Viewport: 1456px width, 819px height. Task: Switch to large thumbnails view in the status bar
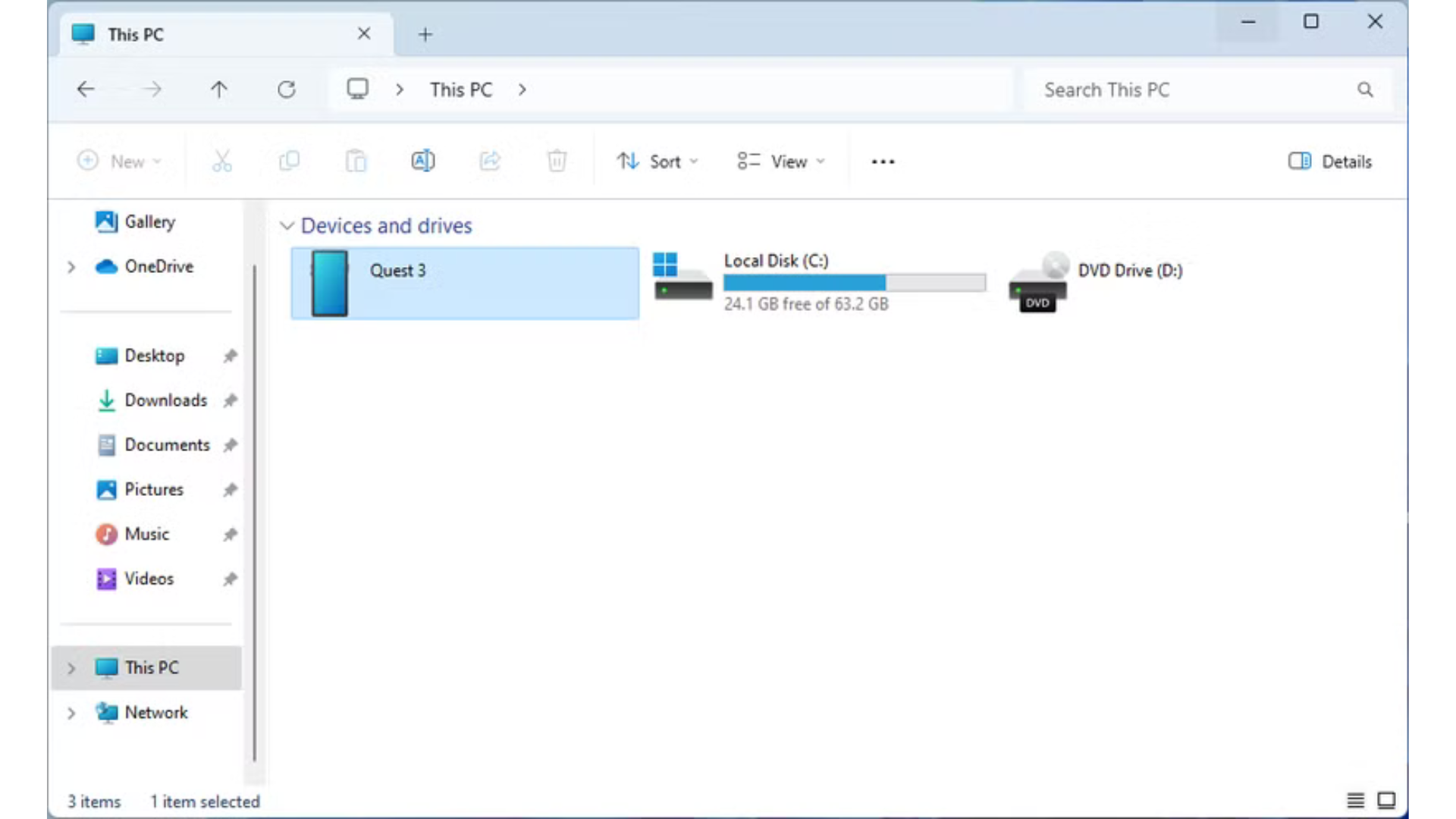(1386, 800)
